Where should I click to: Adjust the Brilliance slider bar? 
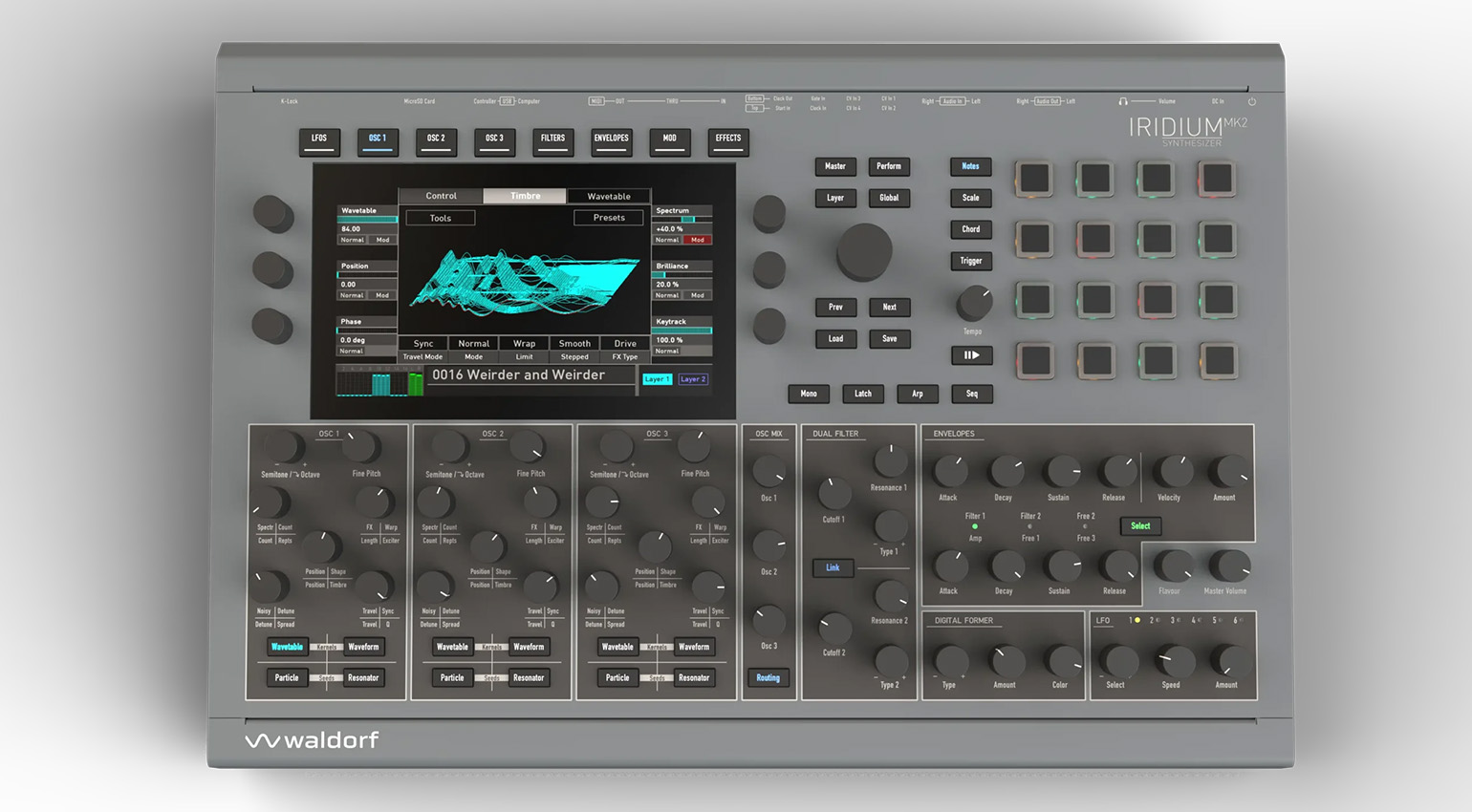682,275
